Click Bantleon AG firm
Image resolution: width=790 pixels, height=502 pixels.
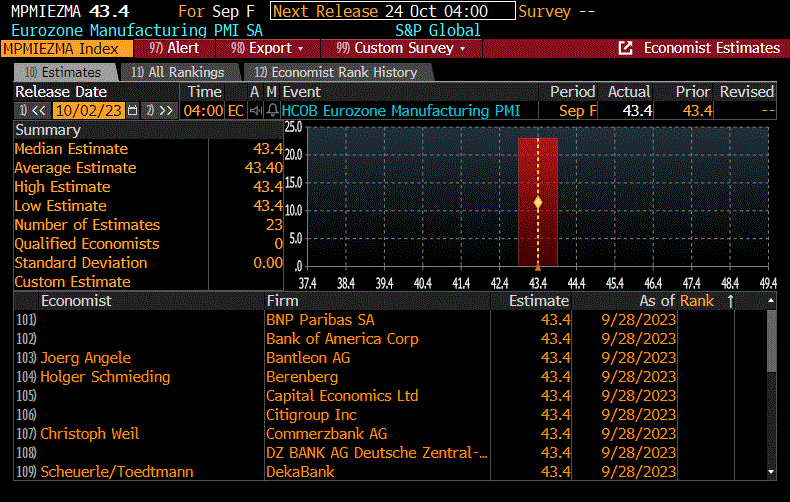[308, 358]
